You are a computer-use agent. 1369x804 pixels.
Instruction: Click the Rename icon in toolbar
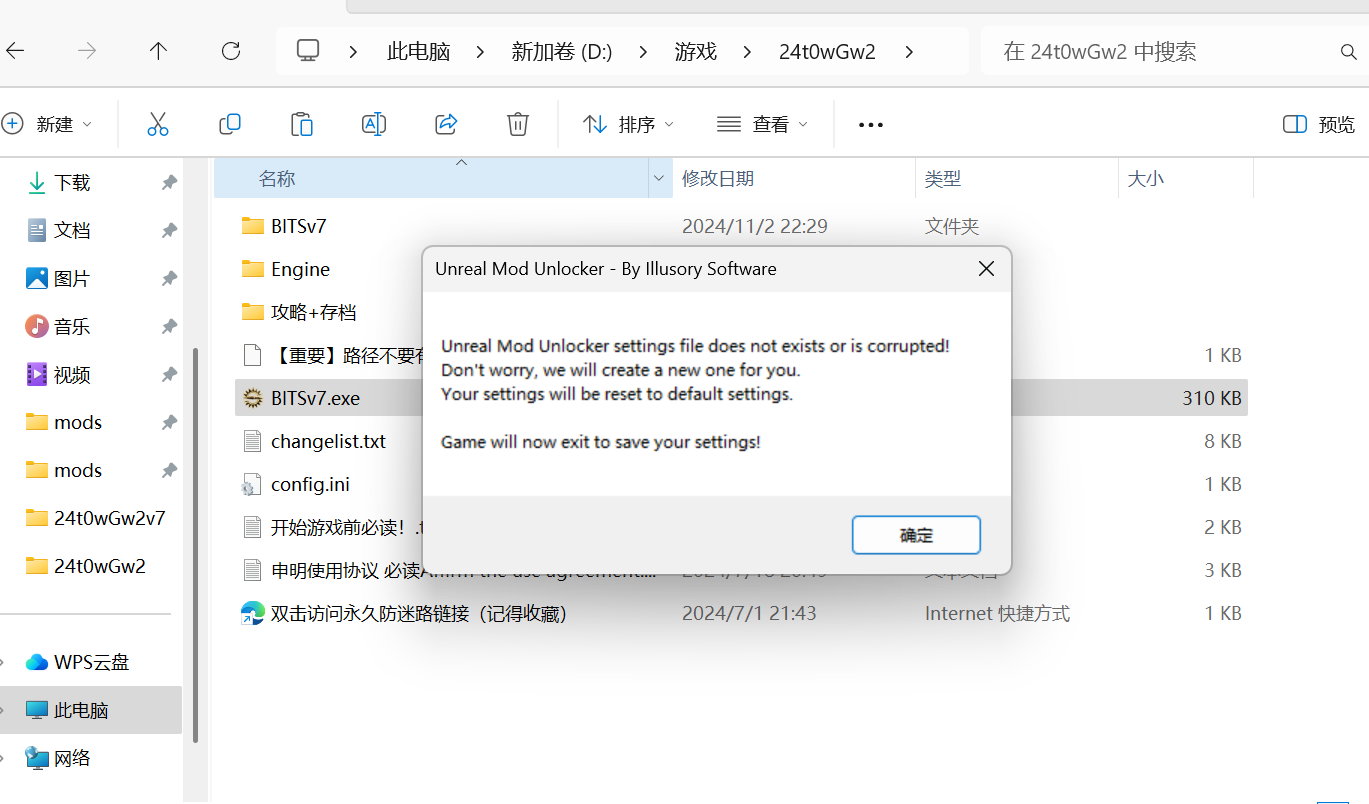point(374,124)
